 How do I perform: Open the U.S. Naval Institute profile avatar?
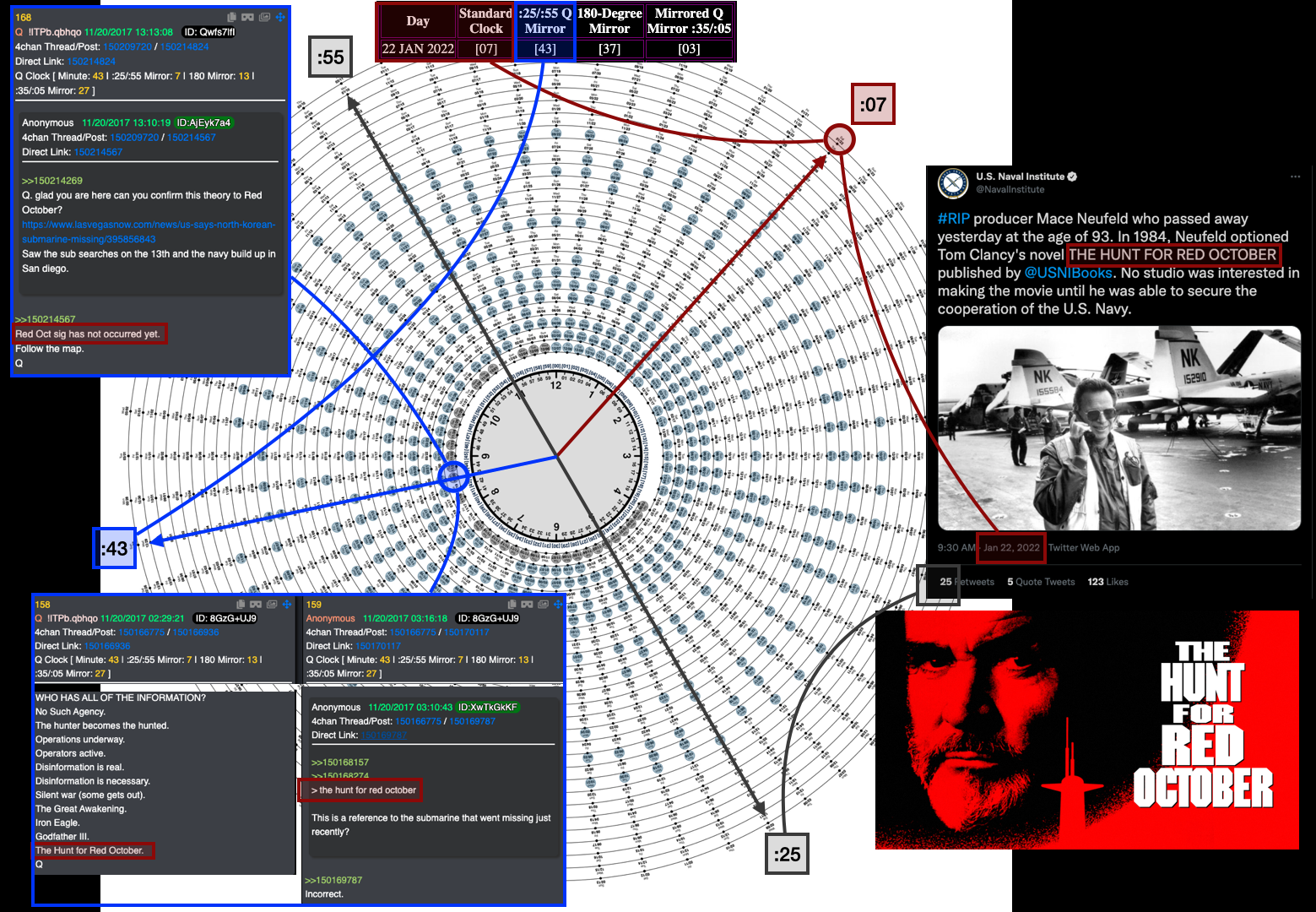pyautogui.click(x=953, y=183)
